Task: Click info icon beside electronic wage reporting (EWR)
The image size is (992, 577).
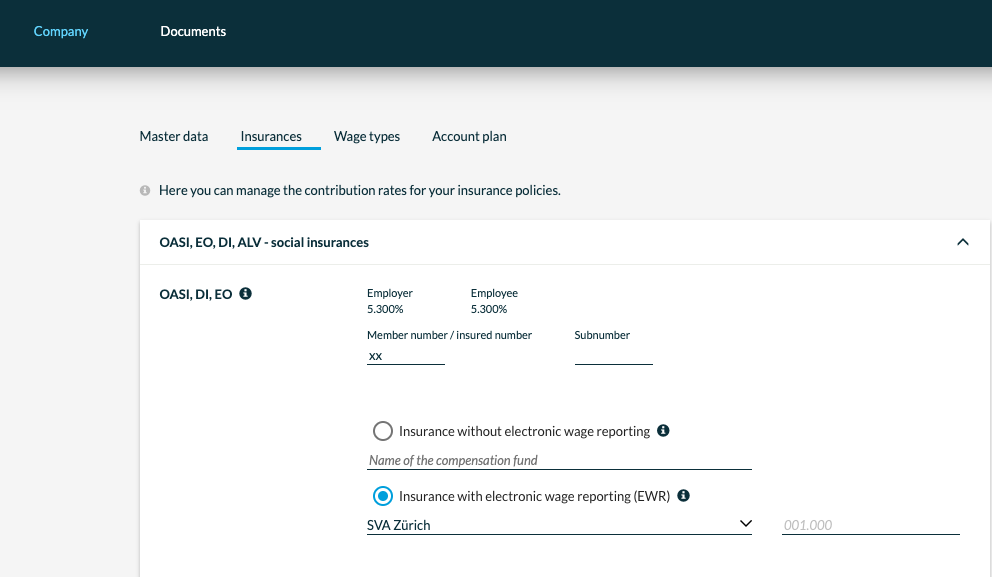Action: coord(683,495)
